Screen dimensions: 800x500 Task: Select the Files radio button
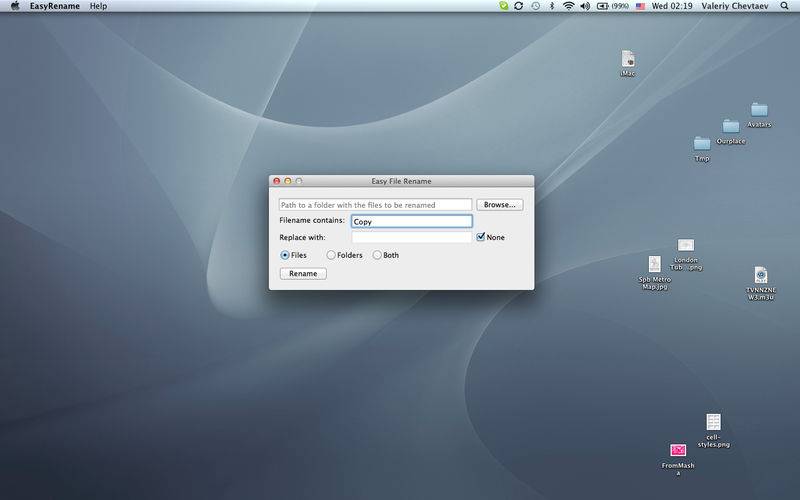pos(285,255)
